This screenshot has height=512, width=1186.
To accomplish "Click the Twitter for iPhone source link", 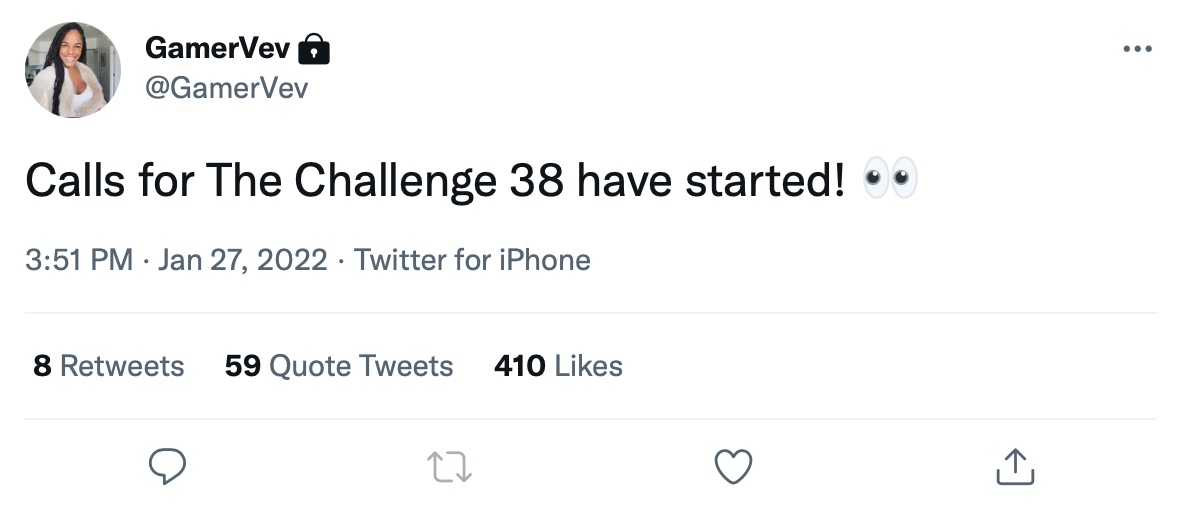I will click(472, 260).
